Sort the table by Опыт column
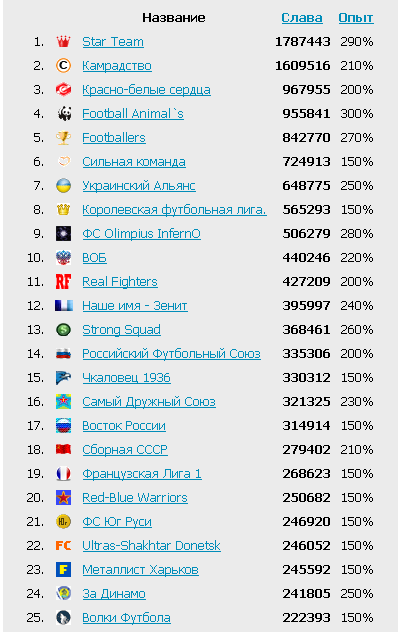 point(356,18)
